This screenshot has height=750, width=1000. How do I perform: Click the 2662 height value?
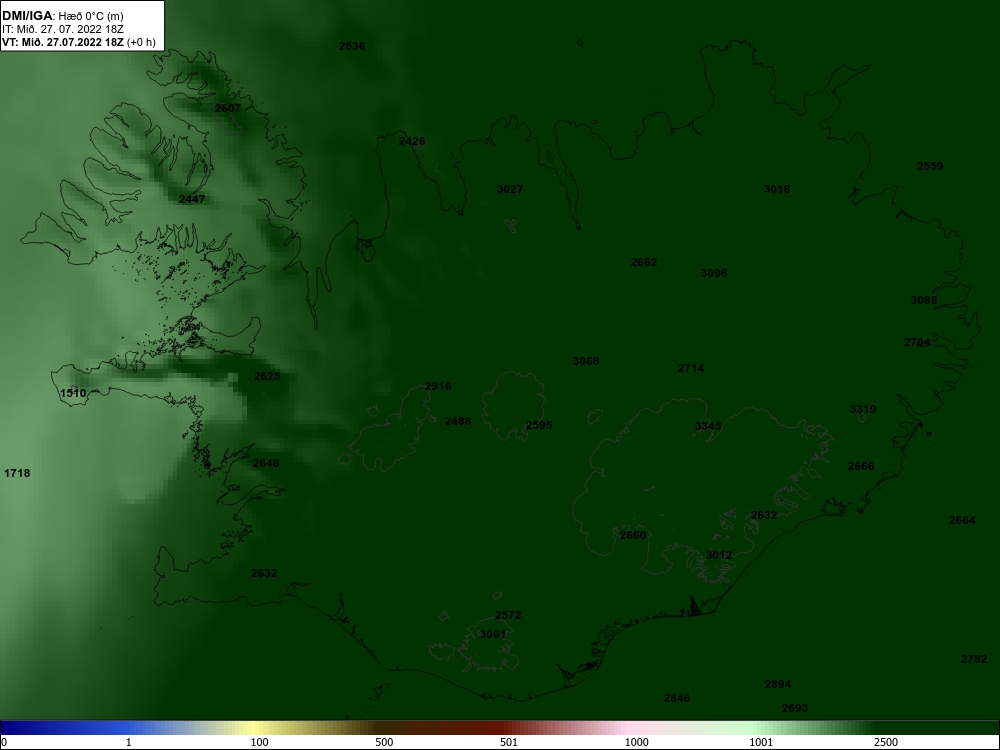[644, 262]
